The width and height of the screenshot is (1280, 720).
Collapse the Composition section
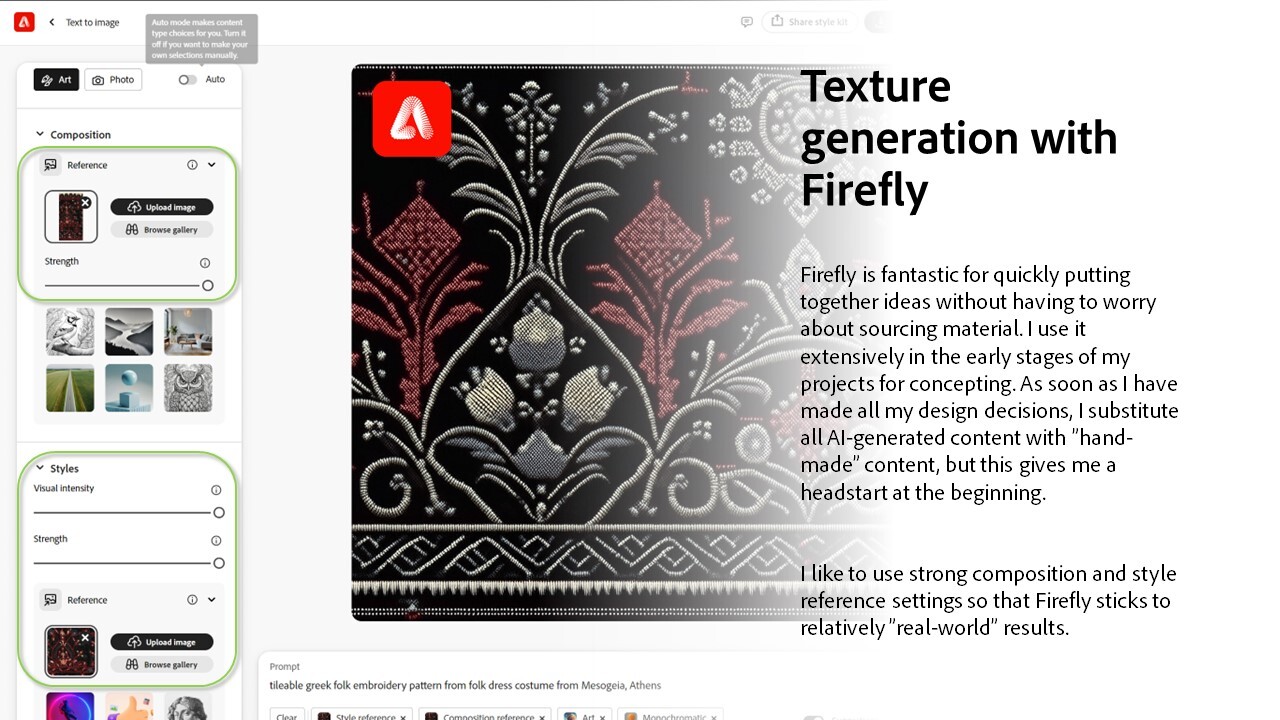click(x=40, y=134)
